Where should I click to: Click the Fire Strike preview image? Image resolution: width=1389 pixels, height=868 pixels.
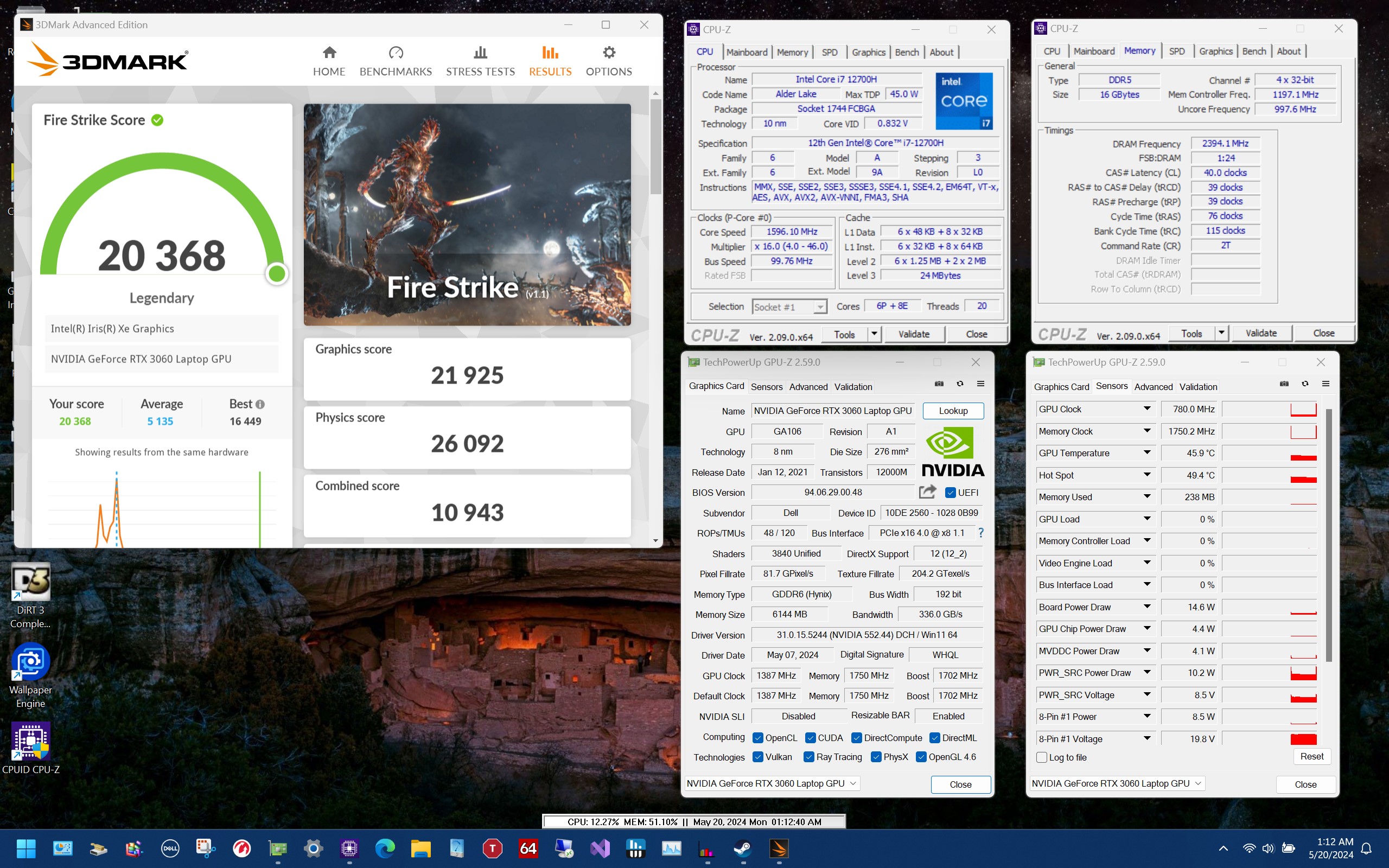pos(467,214)
